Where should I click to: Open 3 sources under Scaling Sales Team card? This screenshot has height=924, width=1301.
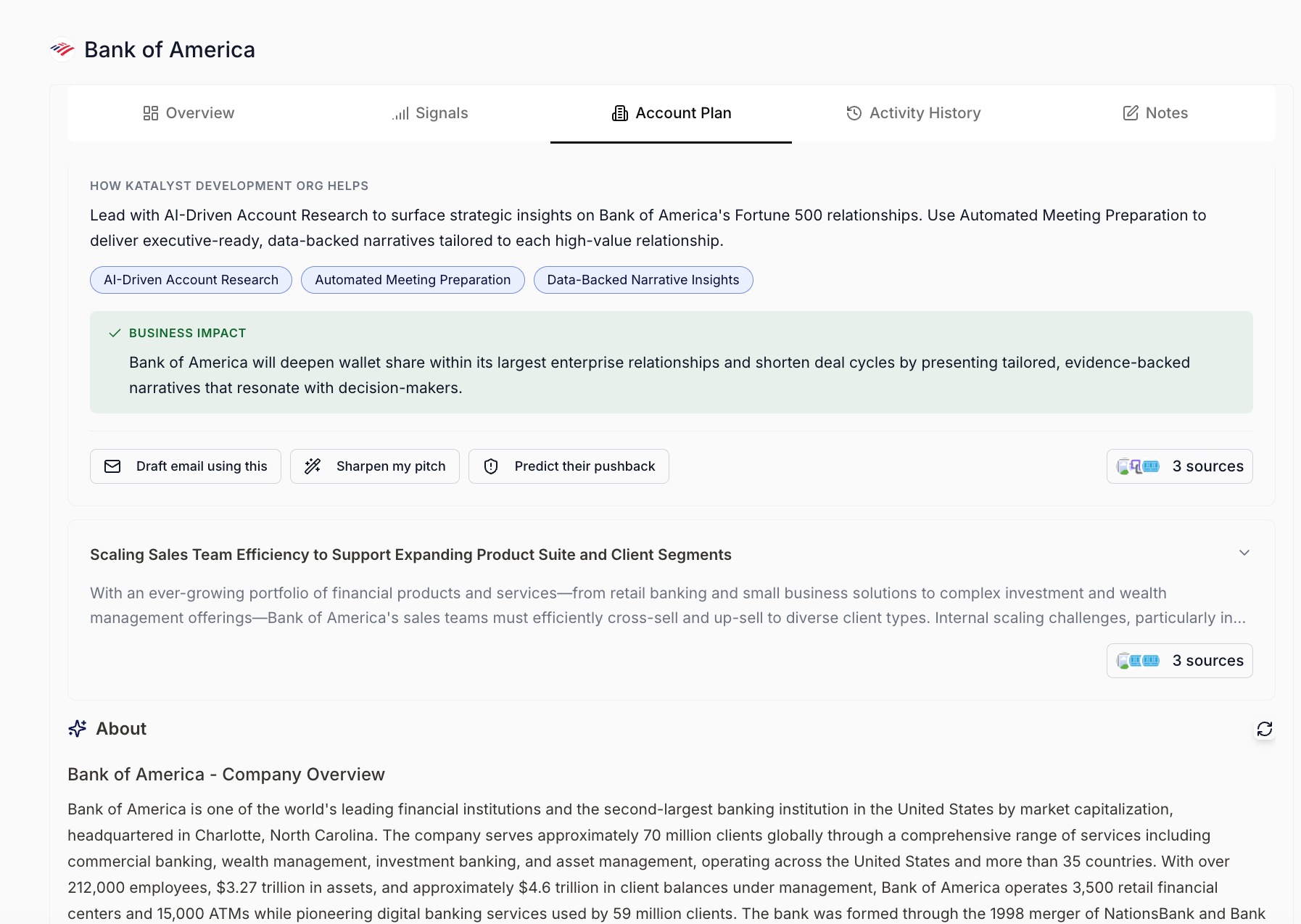click(1180, 661)
